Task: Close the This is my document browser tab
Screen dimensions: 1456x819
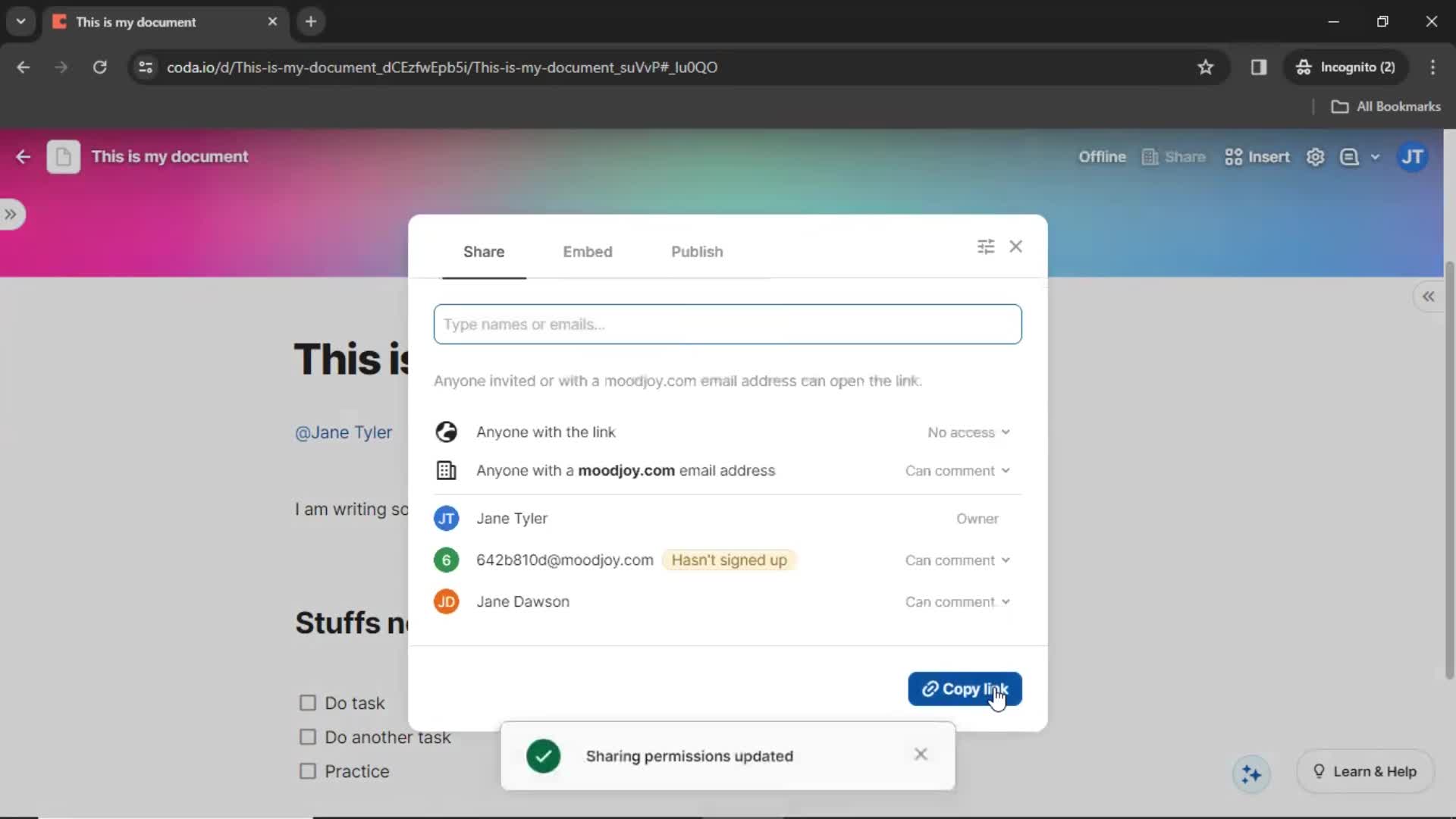Action: click(272, 22)
